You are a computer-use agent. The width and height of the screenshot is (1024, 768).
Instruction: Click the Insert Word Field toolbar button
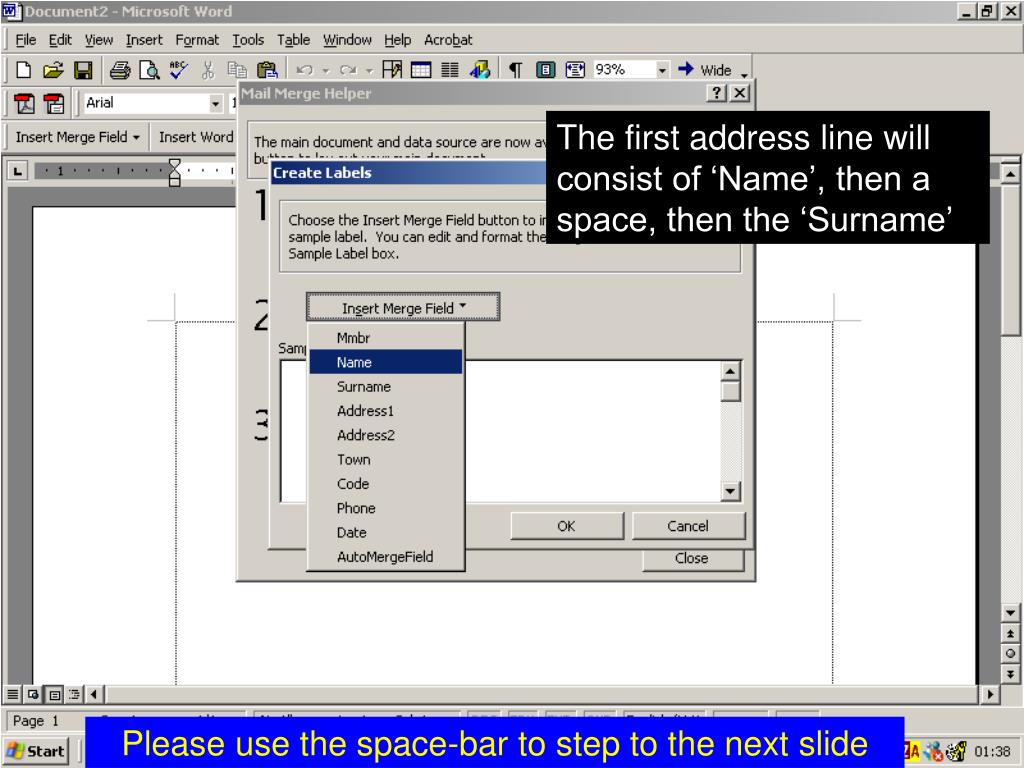tap(195, 137)
